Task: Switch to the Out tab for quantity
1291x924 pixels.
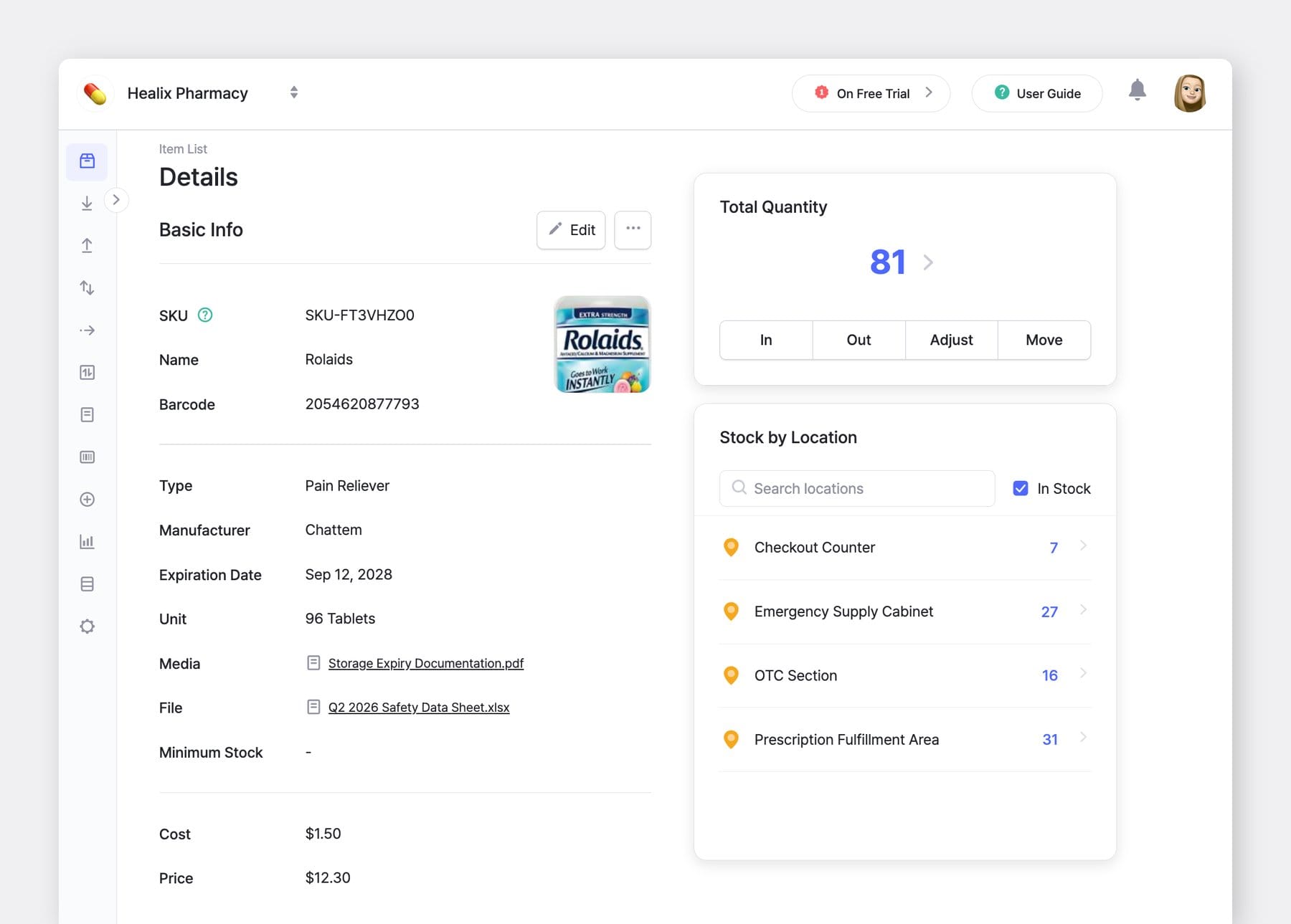Action: [858, 340]
